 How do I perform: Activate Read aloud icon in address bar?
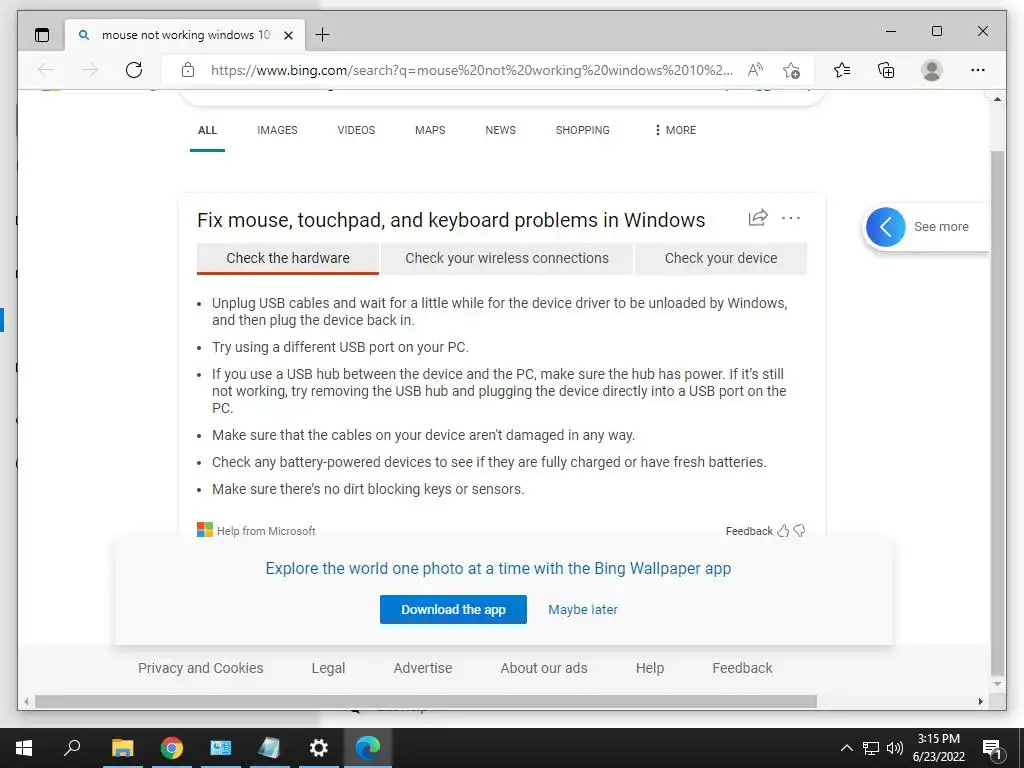(x=756, y=70)
